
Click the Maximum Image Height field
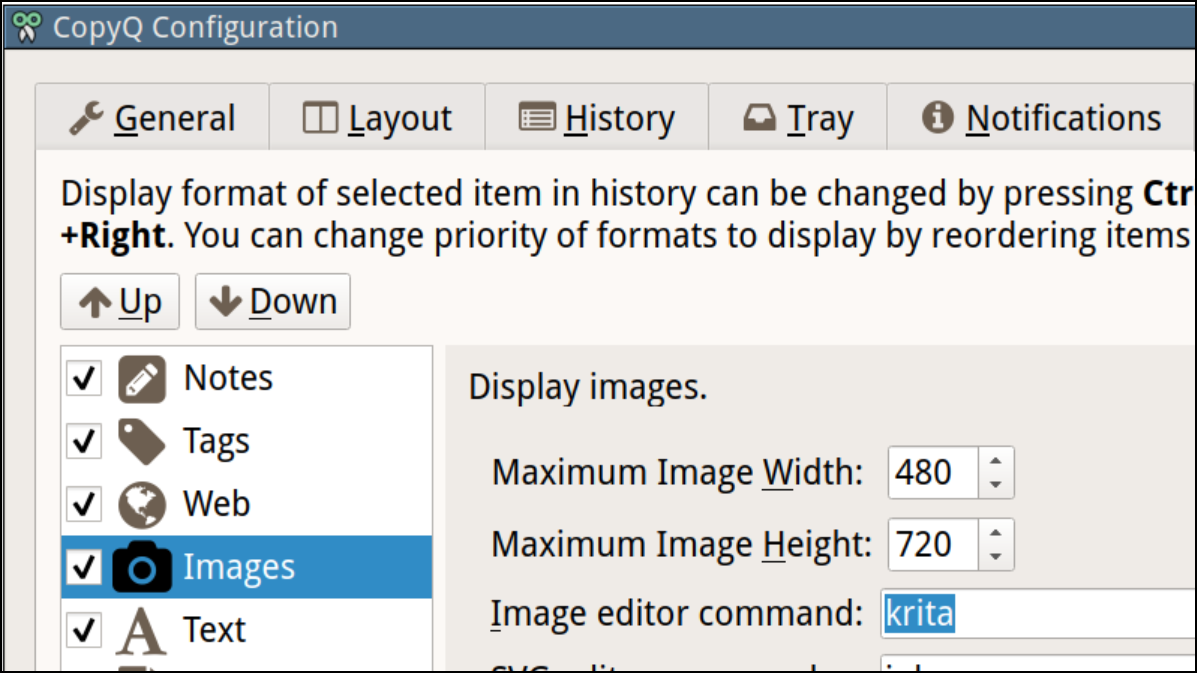coord(933,544)
